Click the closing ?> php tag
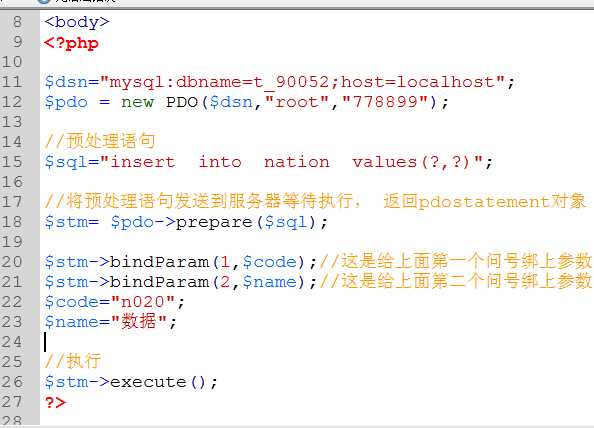This screenshot has width=594, height=428. click(x=55, y=402)
